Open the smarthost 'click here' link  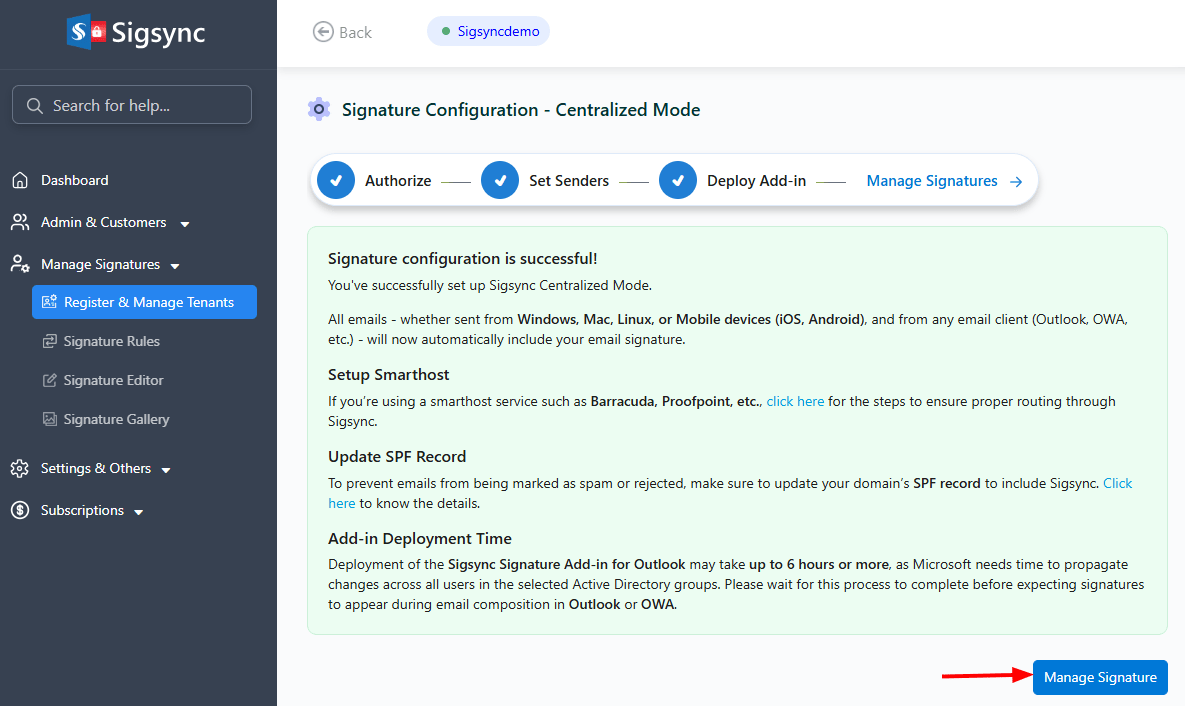coord(795,401)
